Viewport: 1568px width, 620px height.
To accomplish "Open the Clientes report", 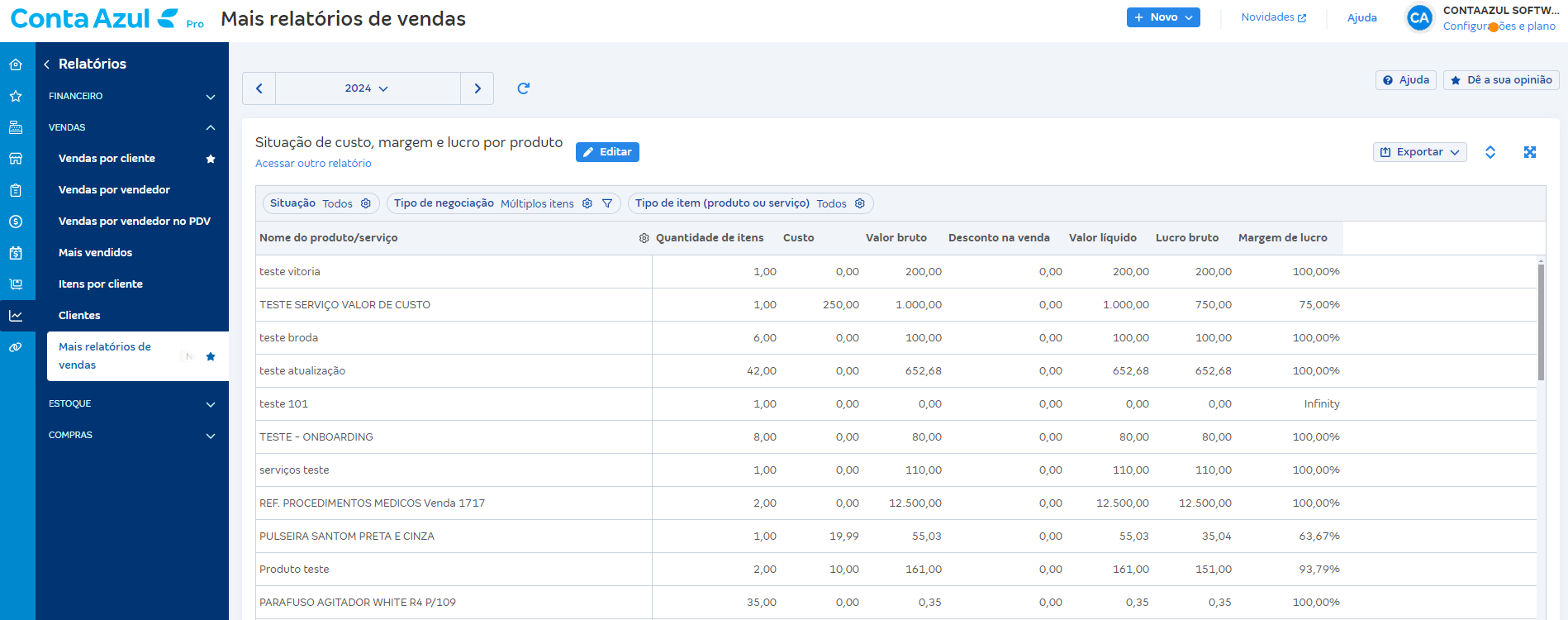I will (79, 316).
